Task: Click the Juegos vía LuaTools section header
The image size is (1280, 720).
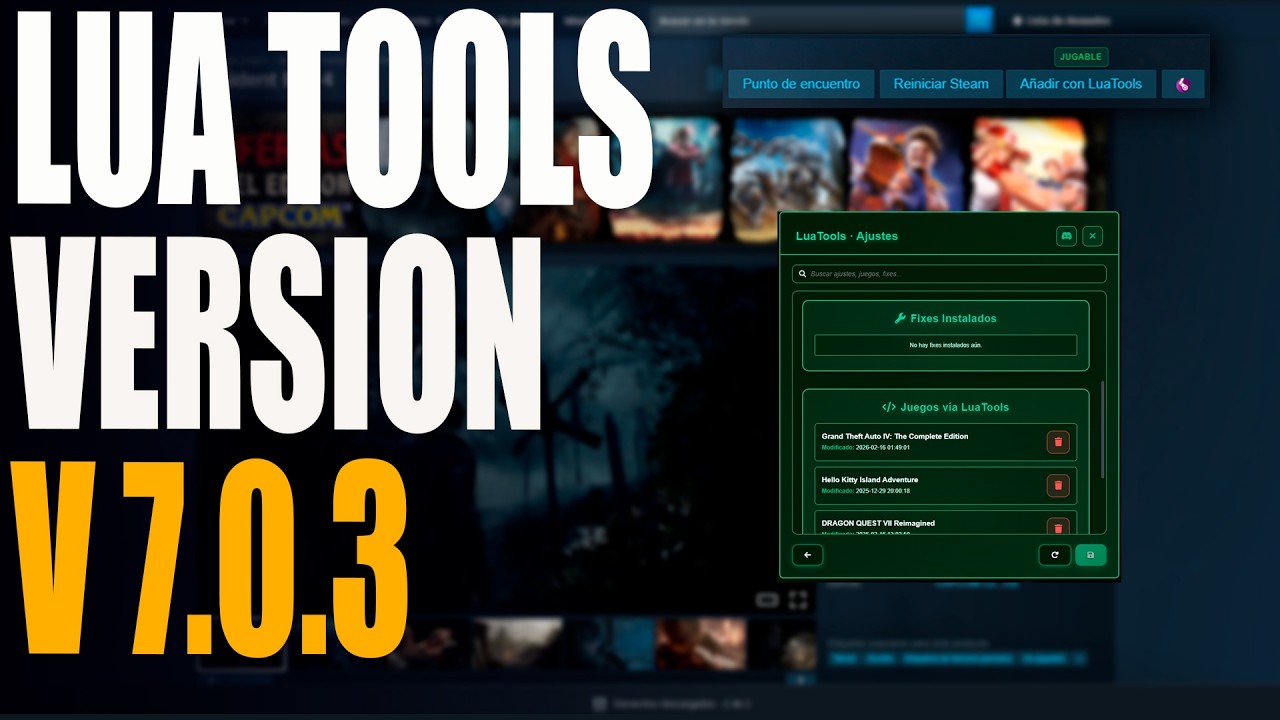Action: pos(945,407)
